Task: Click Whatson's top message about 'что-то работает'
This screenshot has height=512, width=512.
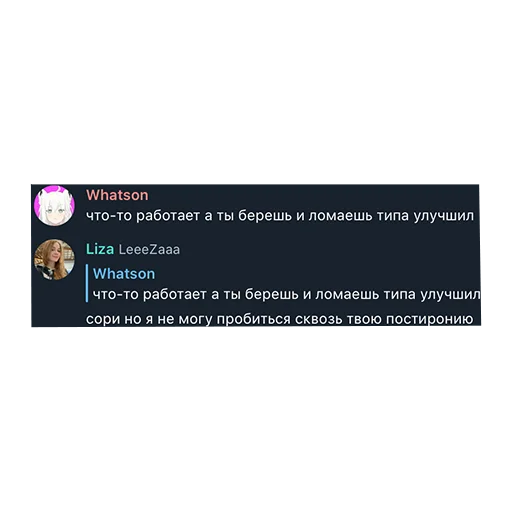Action: tap(280, 216)
